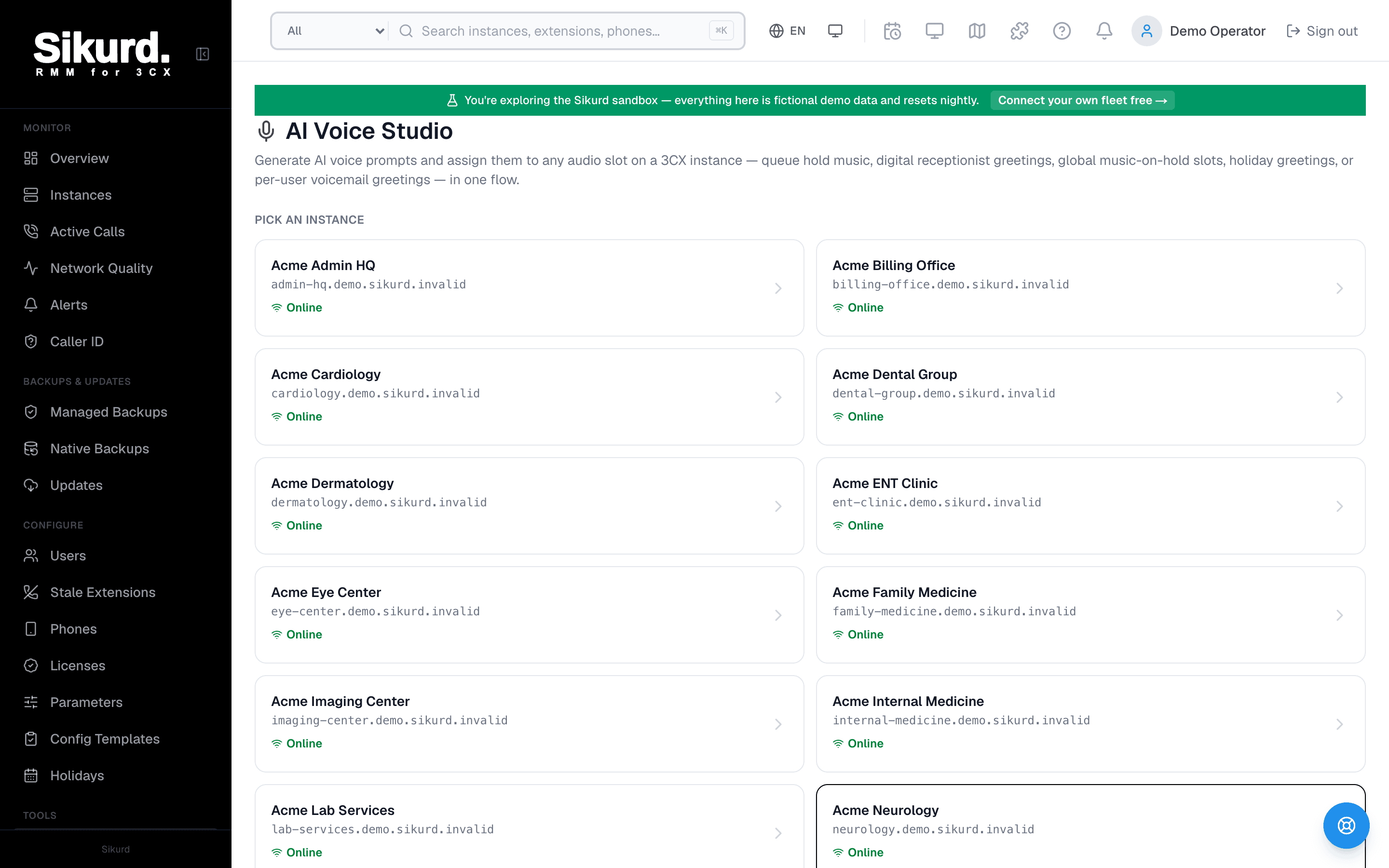Click the sandbox flask icon in banner
Image resolution: width=1389 pixels, height=868 pixels.
click(452, 100)
